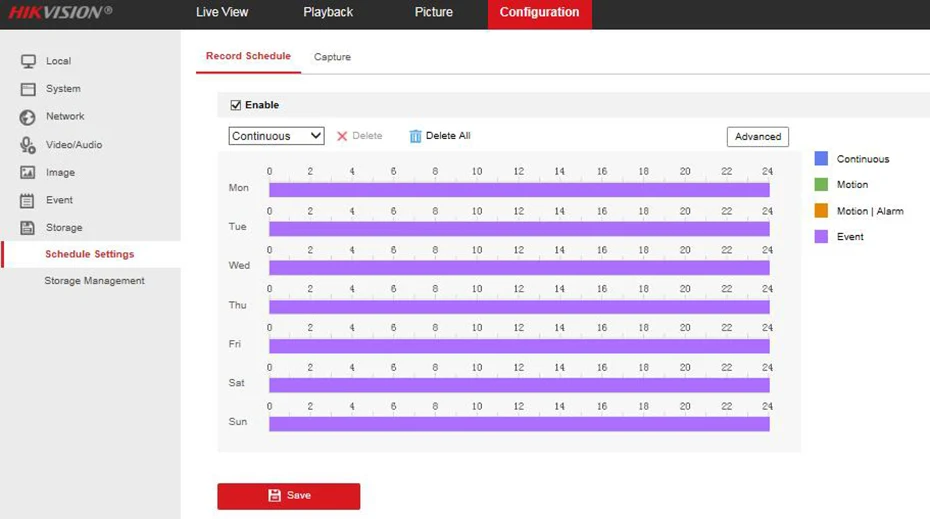Click the Hikvision logo
This screenshot has height=519, width=930.
[x=60, y=12]
